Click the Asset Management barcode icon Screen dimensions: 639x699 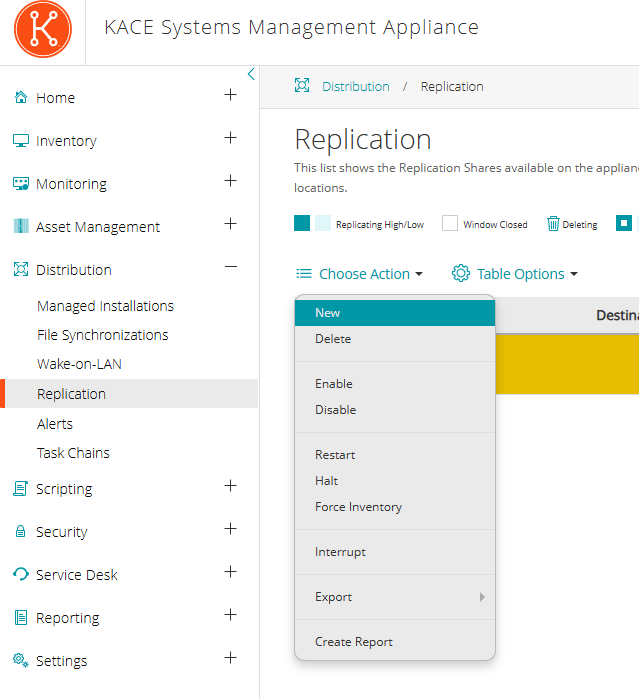(20, 227)
